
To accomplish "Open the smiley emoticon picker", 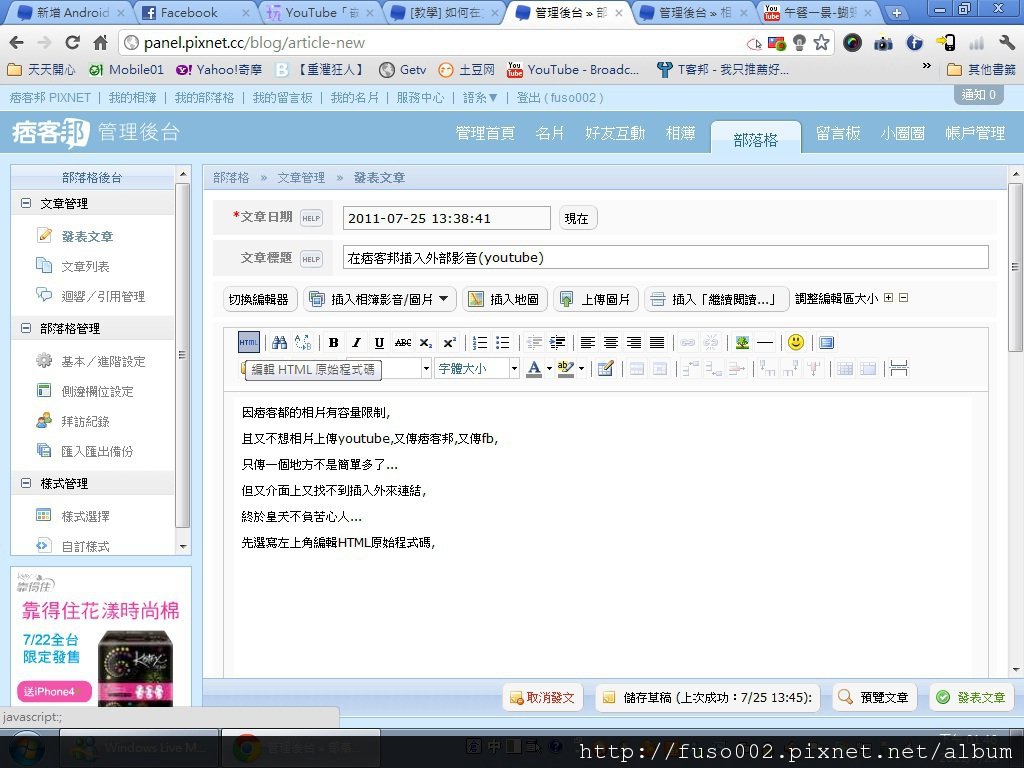I will tap(795, 342).
